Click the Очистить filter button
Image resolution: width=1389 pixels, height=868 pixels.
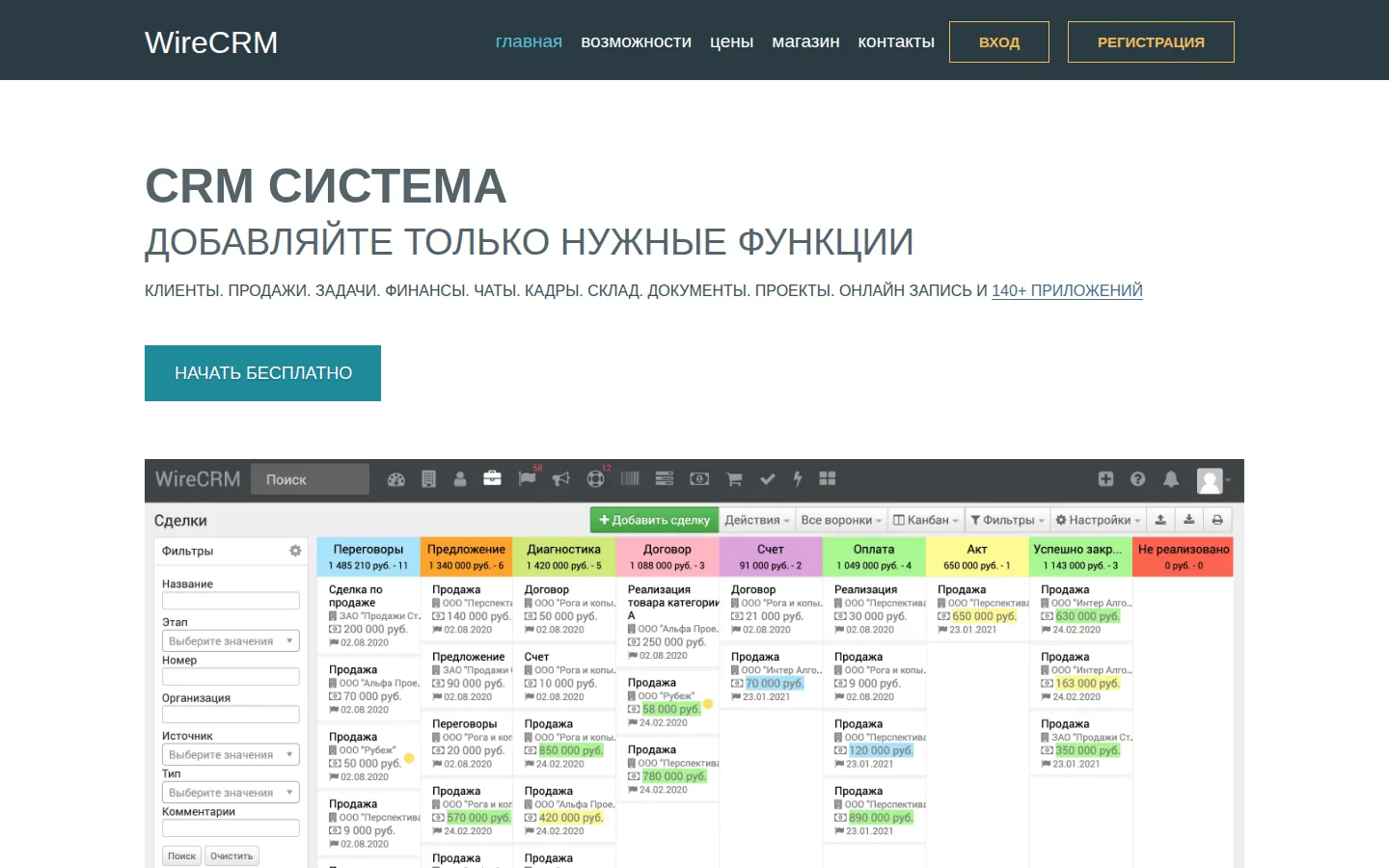(231, 855)
